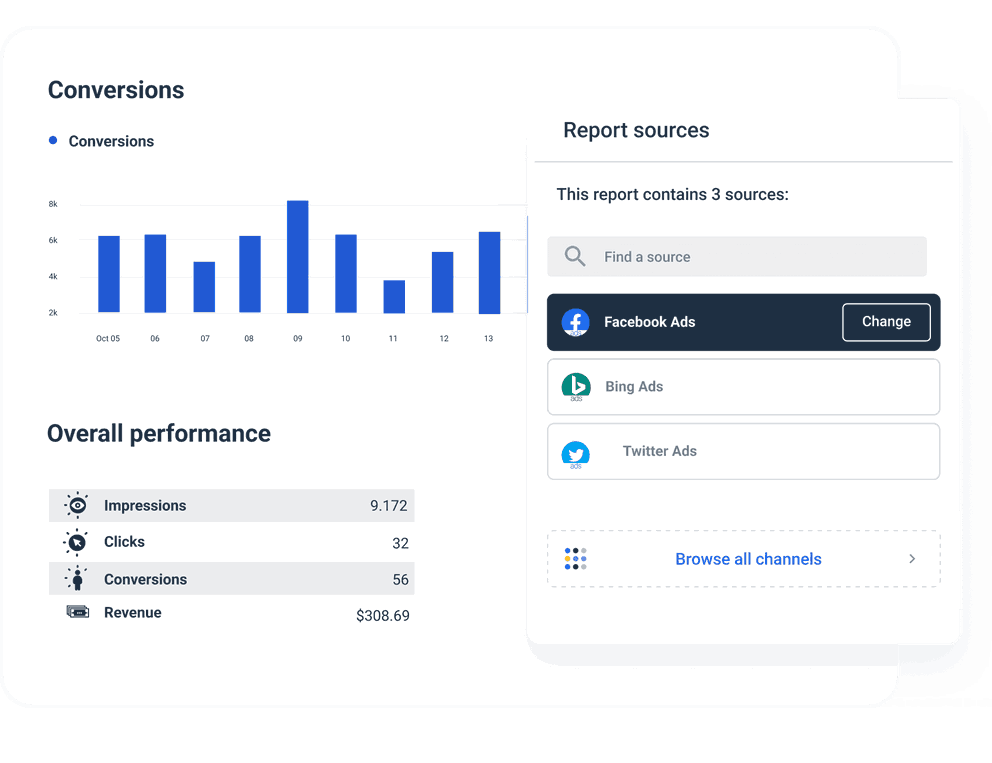Click the Conversions person icon
This screenshot has width=992, height=763.
pos(76,578)
